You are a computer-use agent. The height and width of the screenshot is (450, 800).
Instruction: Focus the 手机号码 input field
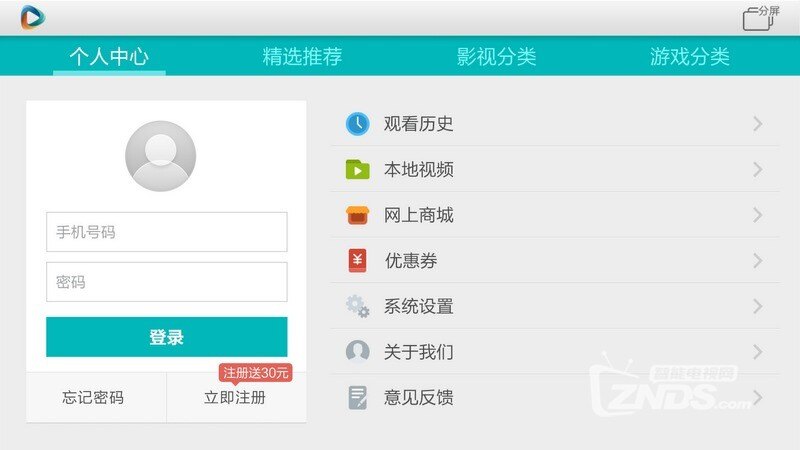click(x=166, y=232)
